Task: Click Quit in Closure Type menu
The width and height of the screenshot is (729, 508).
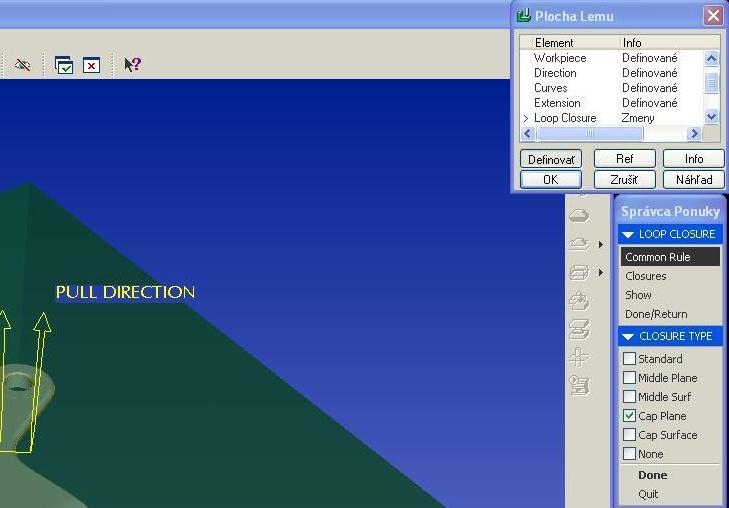Action: 670,494
